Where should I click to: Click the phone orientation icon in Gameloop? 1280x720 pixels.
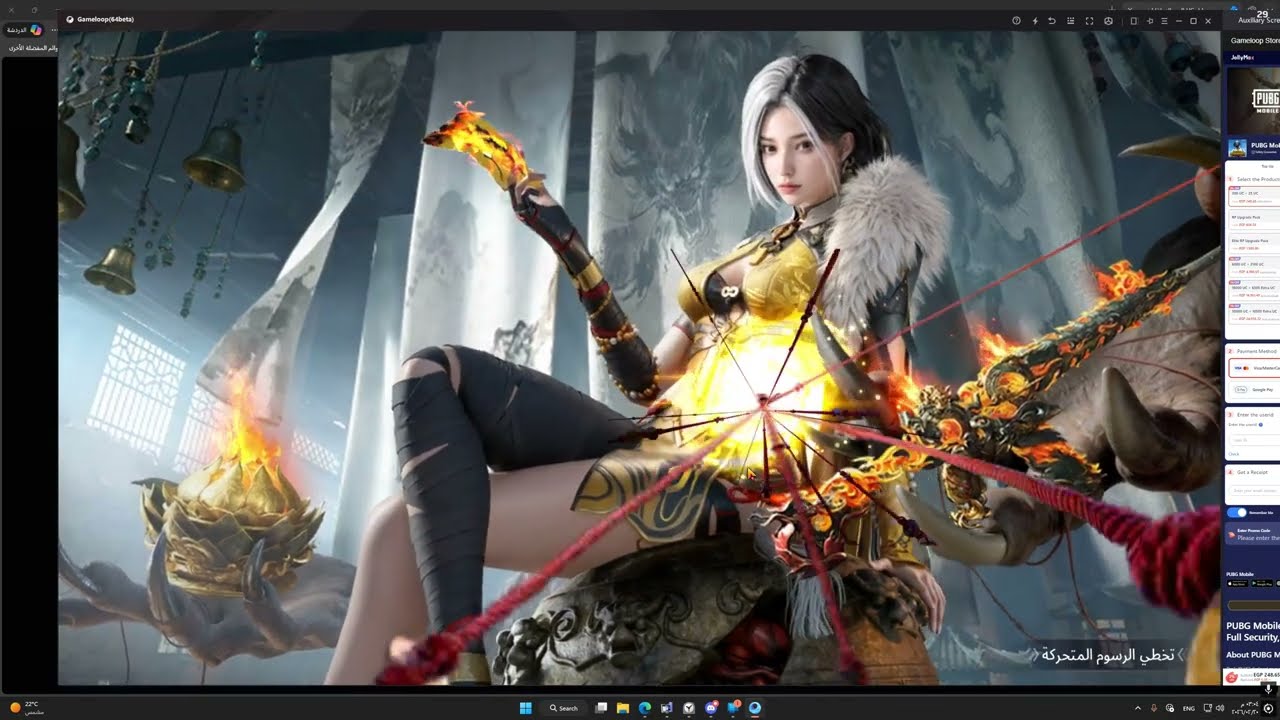click(x=1134, y=20)
